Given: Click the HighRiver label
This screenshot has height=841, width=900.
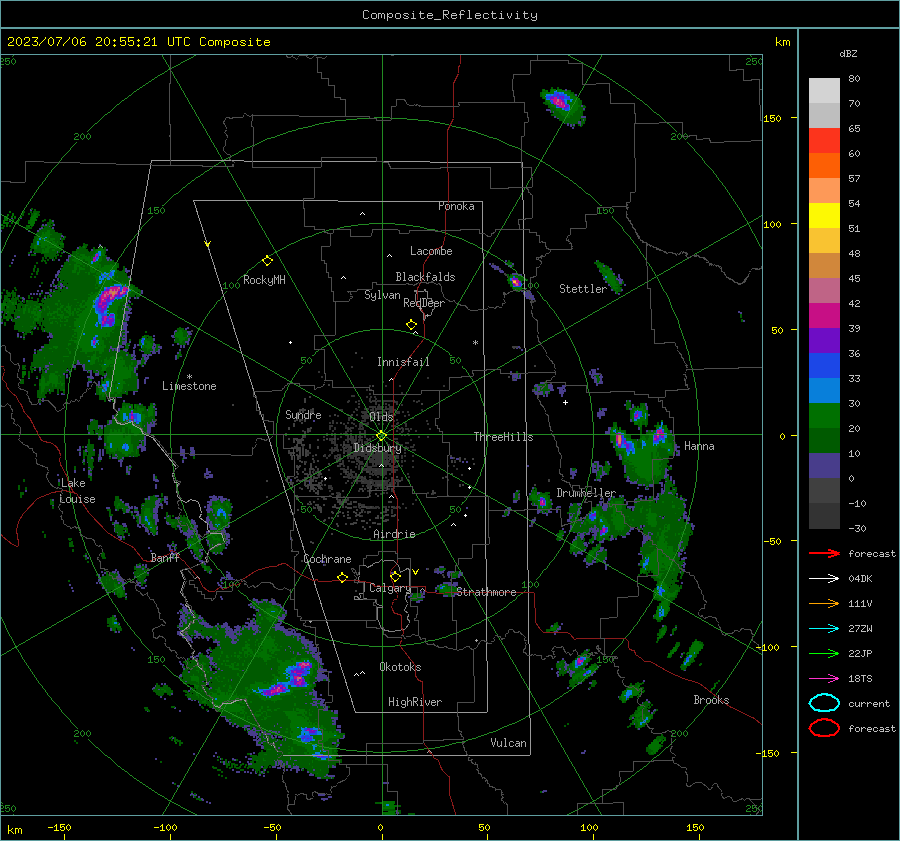Looking at the screenshot, I should [415, 702].
